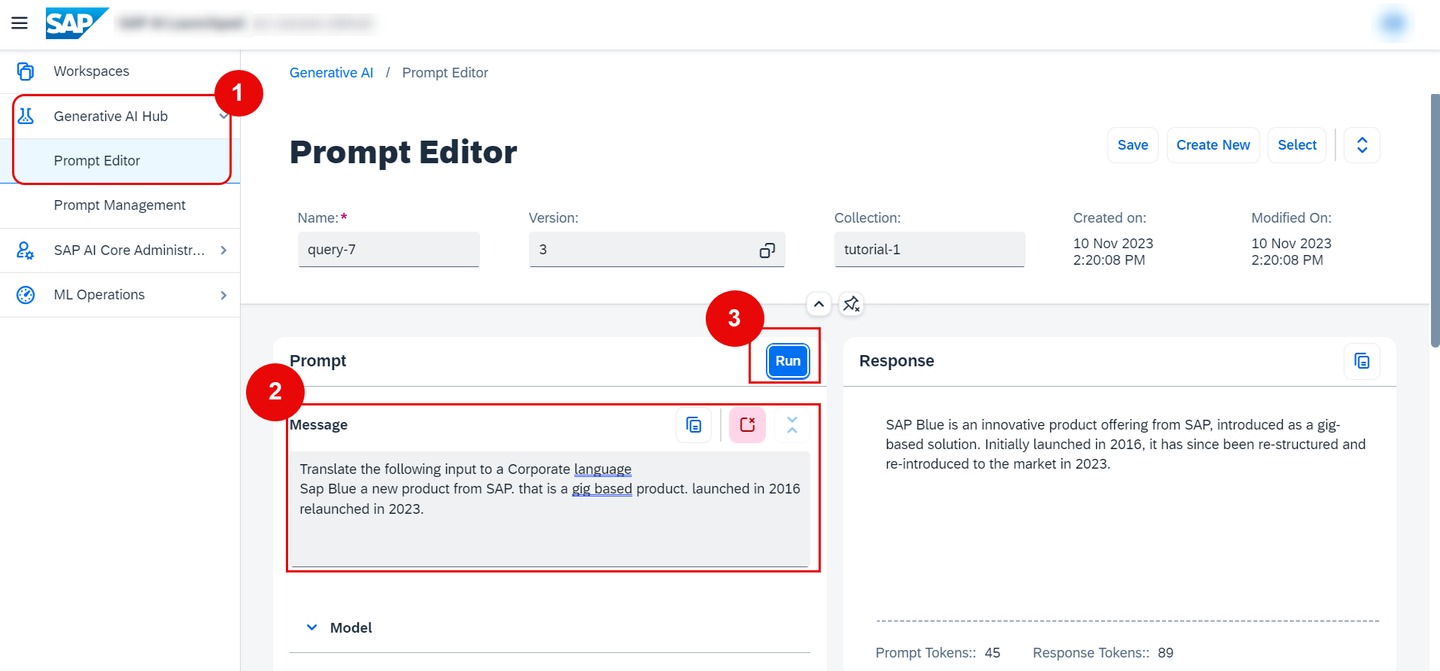The image size is (1440, 671).
Task: Unpin the header with pin icon
Action: click(x=851, y=304)
